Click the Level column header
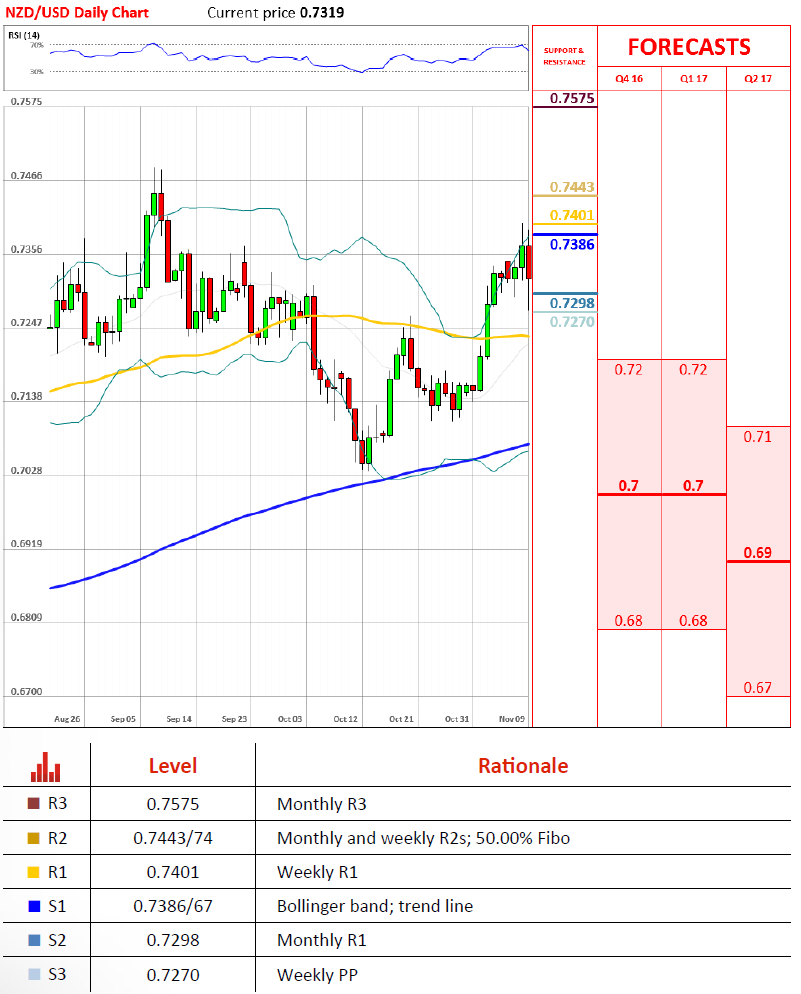801x994 pixels. tap(173, 766)
